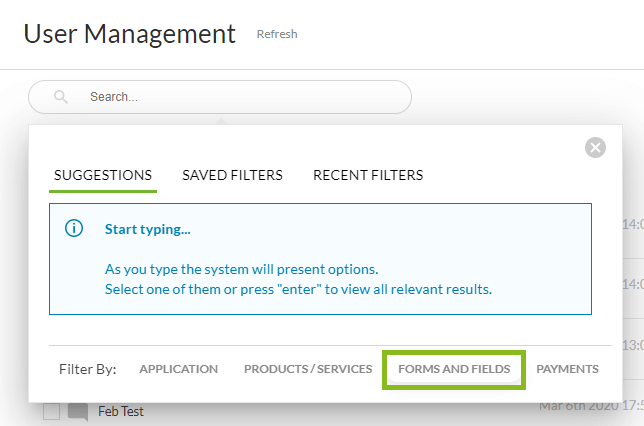Click the Refresh link
The height and width of the screenshot is (426, 644).
click(x=277, y=34)
